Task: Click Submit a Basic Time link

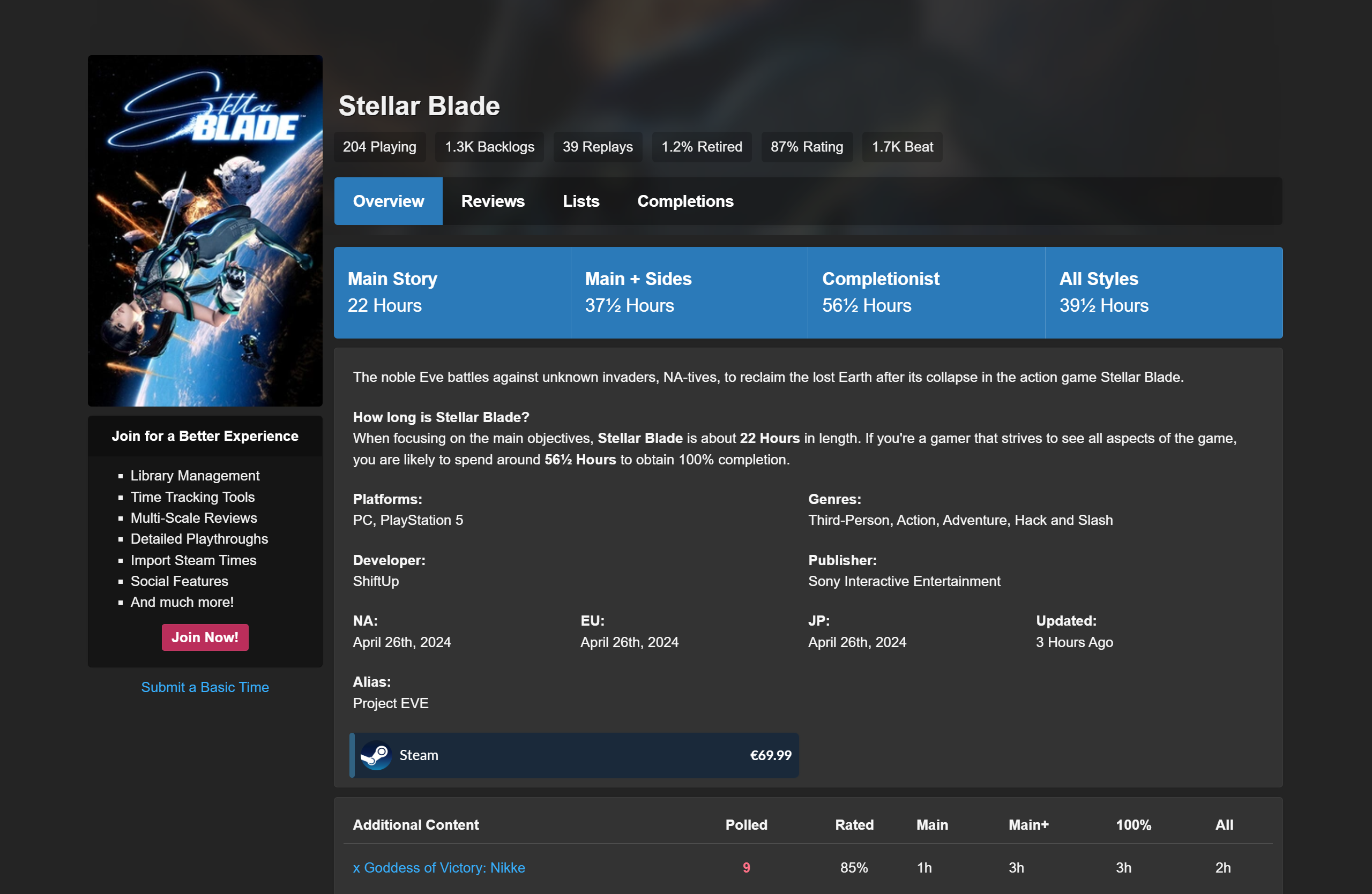Action: (205, 687)
